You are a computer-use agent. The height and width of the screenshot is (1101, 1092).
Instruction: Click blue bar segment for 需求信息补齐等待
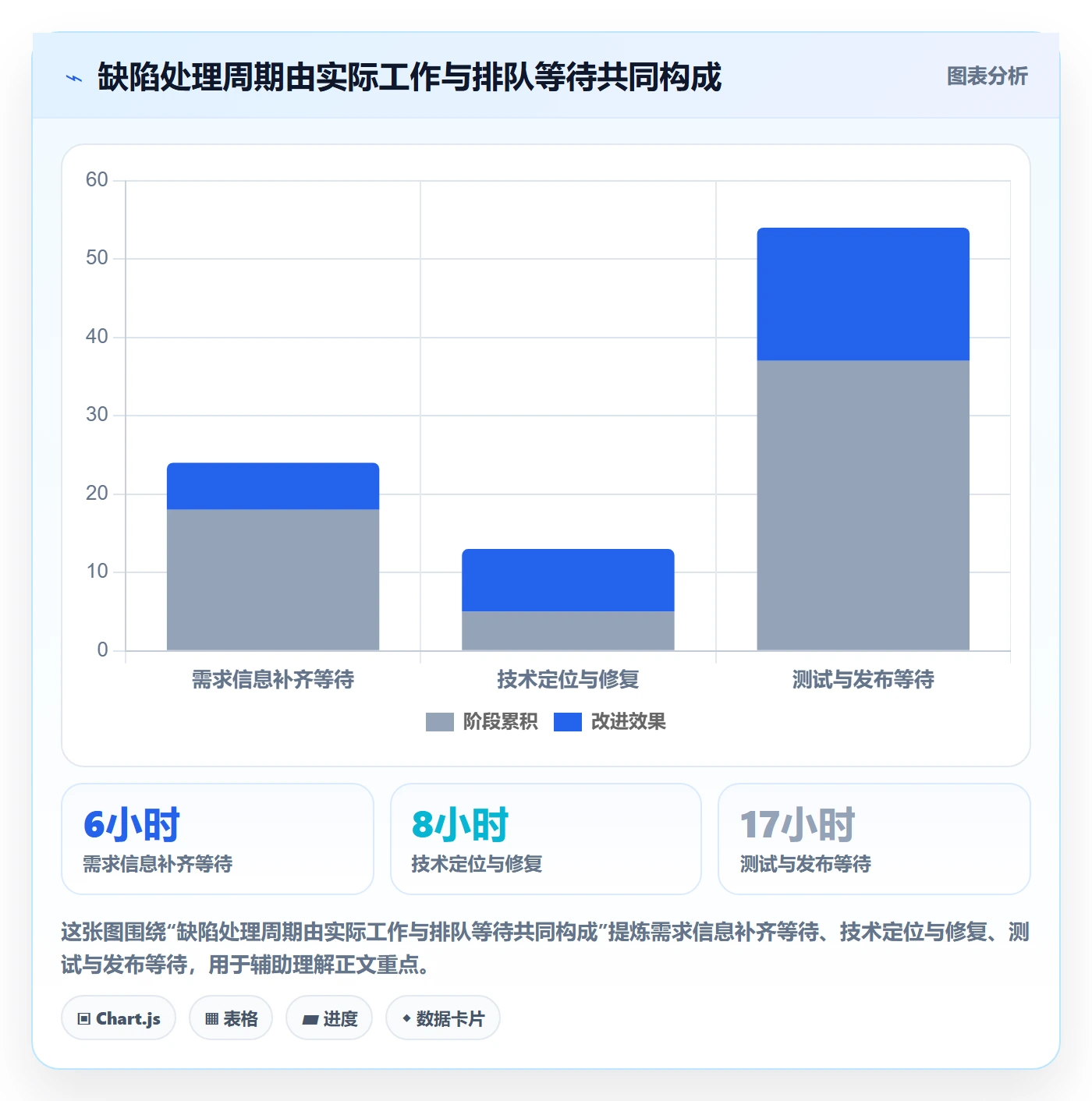[273, 487]
